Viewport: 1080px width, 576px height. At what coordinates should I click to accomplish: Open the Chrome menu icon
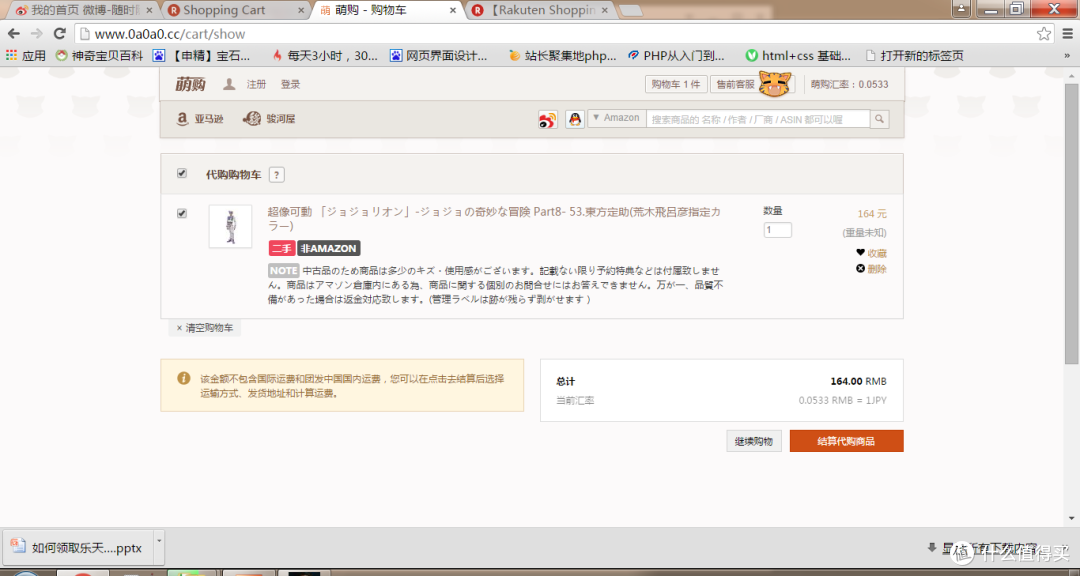point(1068,34)
